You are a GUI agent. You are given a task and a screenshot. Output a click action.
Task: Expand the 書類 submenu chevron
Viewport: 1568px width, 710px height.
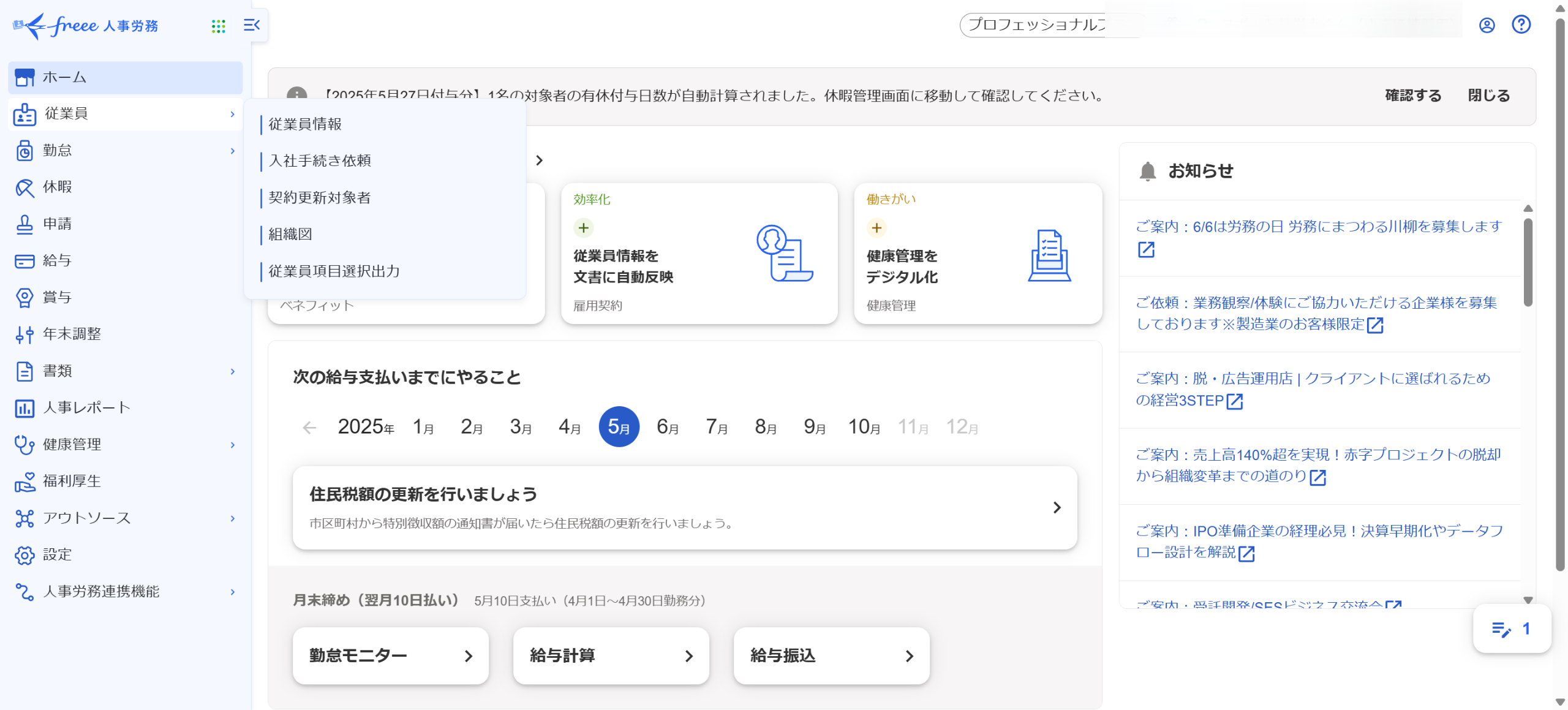tap(233, 371)
